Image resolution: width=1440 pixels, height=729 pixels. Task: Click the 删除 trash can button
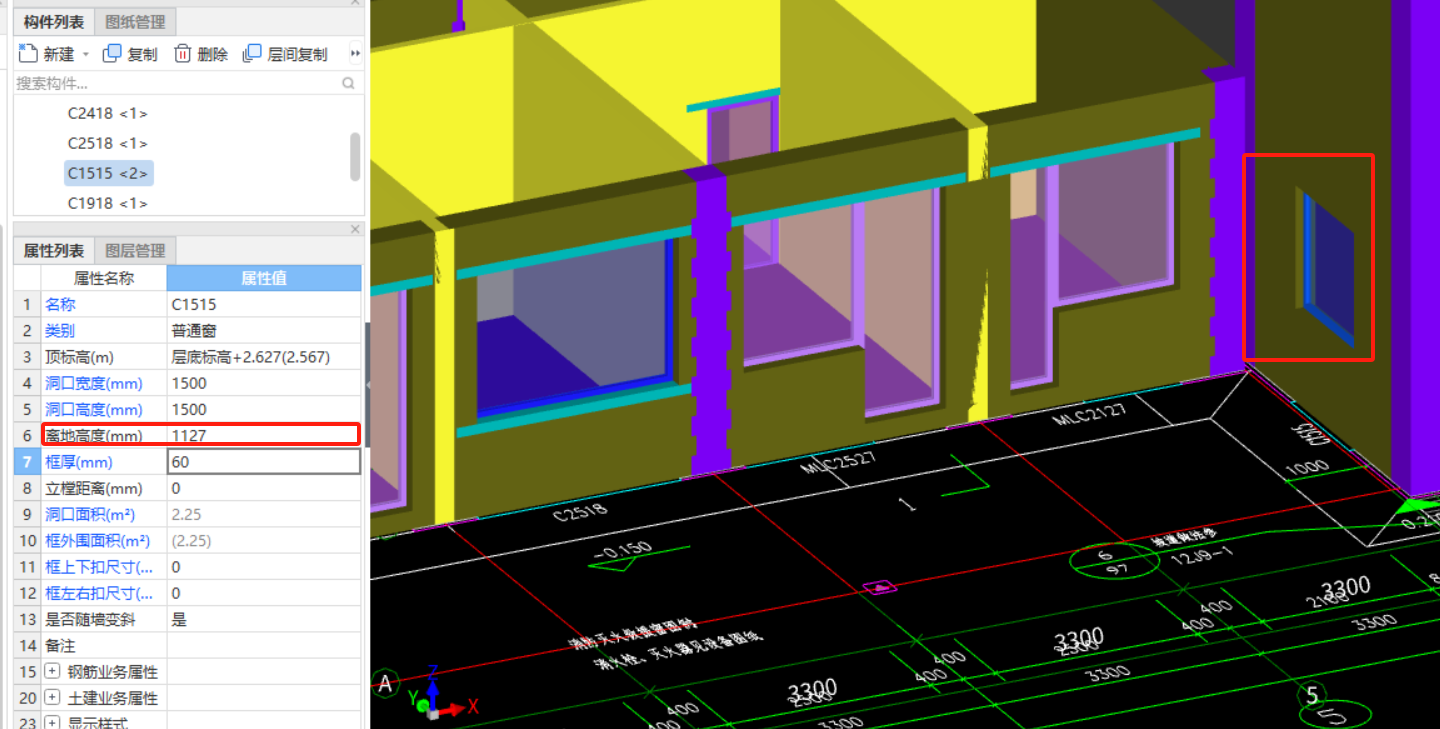pos(201,54)
